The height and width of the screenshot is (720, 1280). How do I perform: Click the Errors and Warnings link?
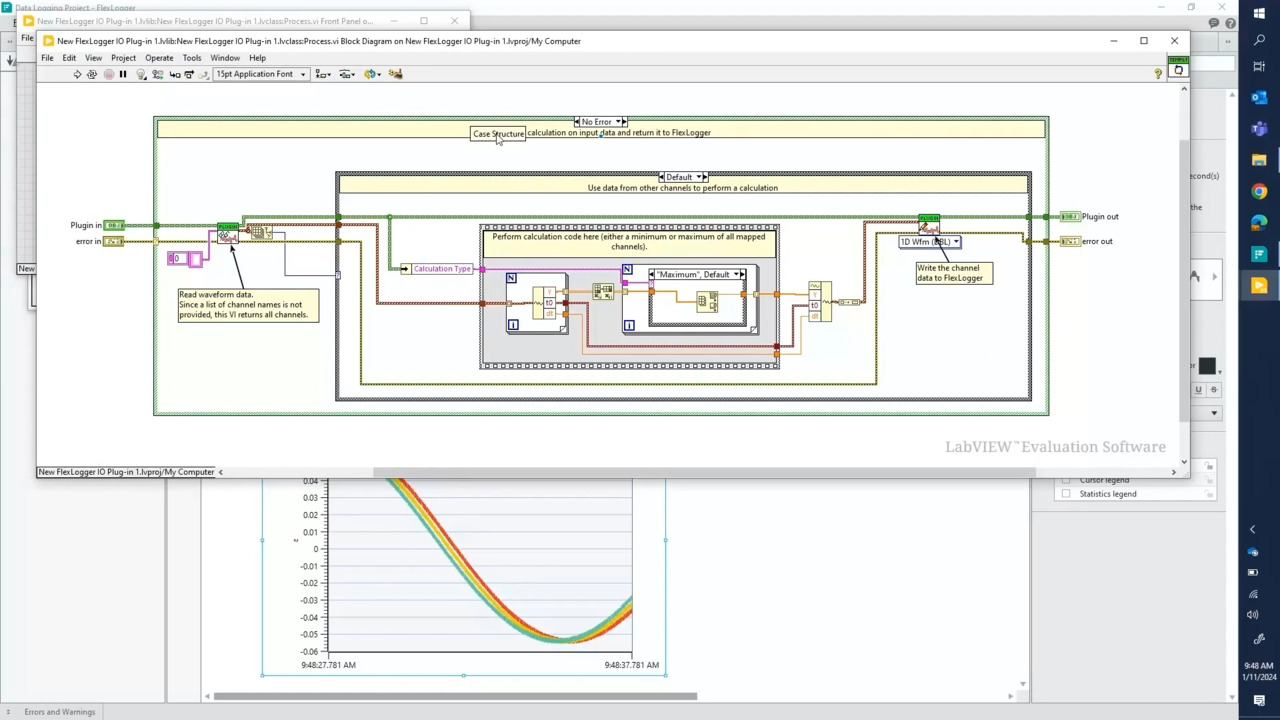(x=60, y=712)
